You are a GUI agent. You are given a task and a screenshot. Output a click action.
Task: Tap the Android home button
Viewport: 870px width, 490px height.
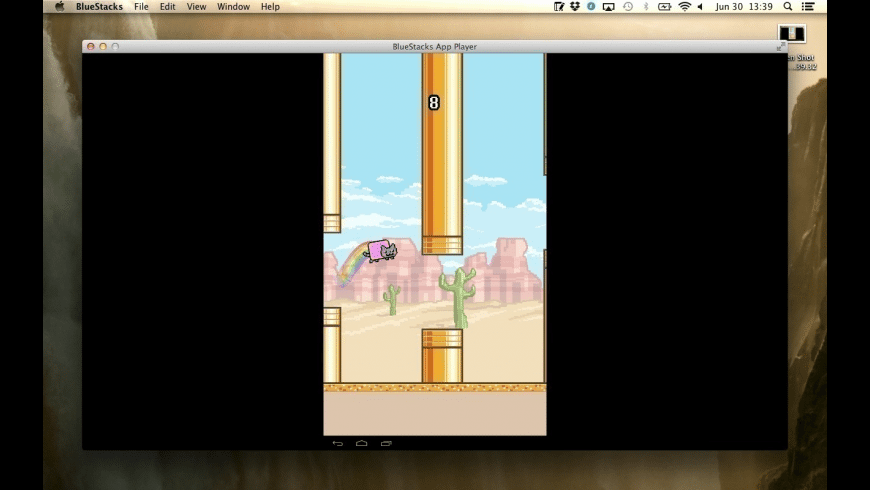362,443
